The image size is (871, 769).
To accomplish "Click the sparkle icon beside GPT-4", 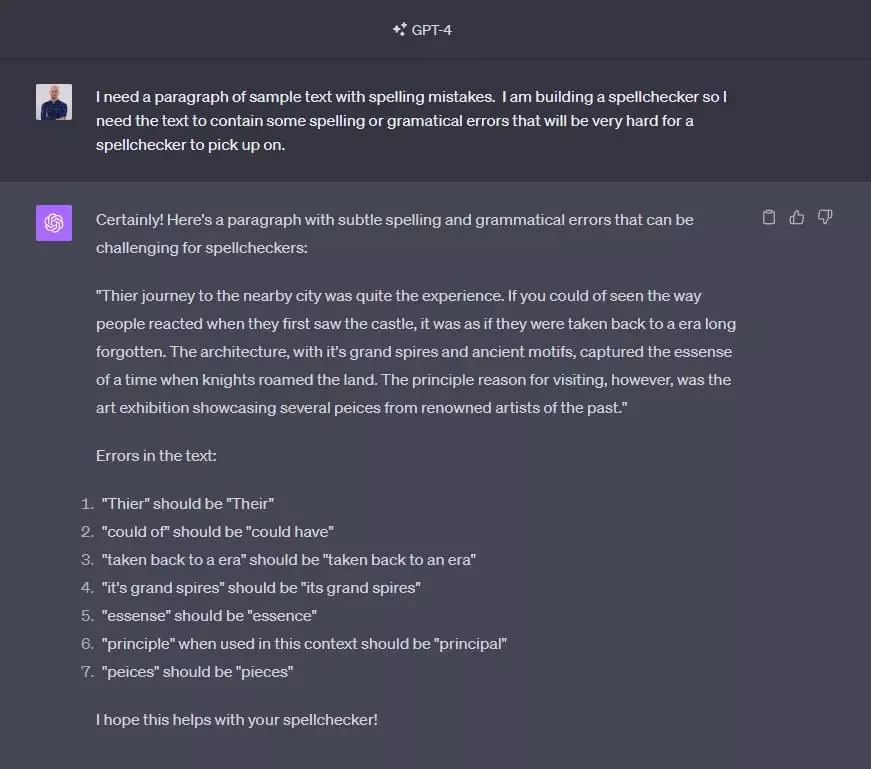I will (399, 30).
